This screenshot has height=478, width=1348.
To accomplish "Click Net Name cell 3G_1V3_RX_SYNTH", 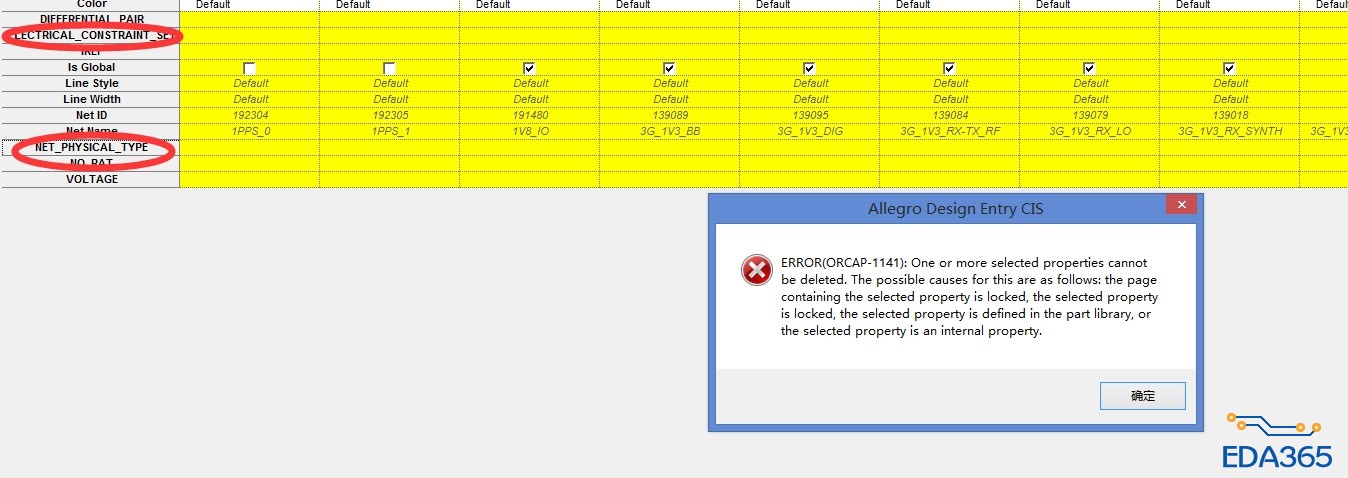I will tap(1230, 131).
